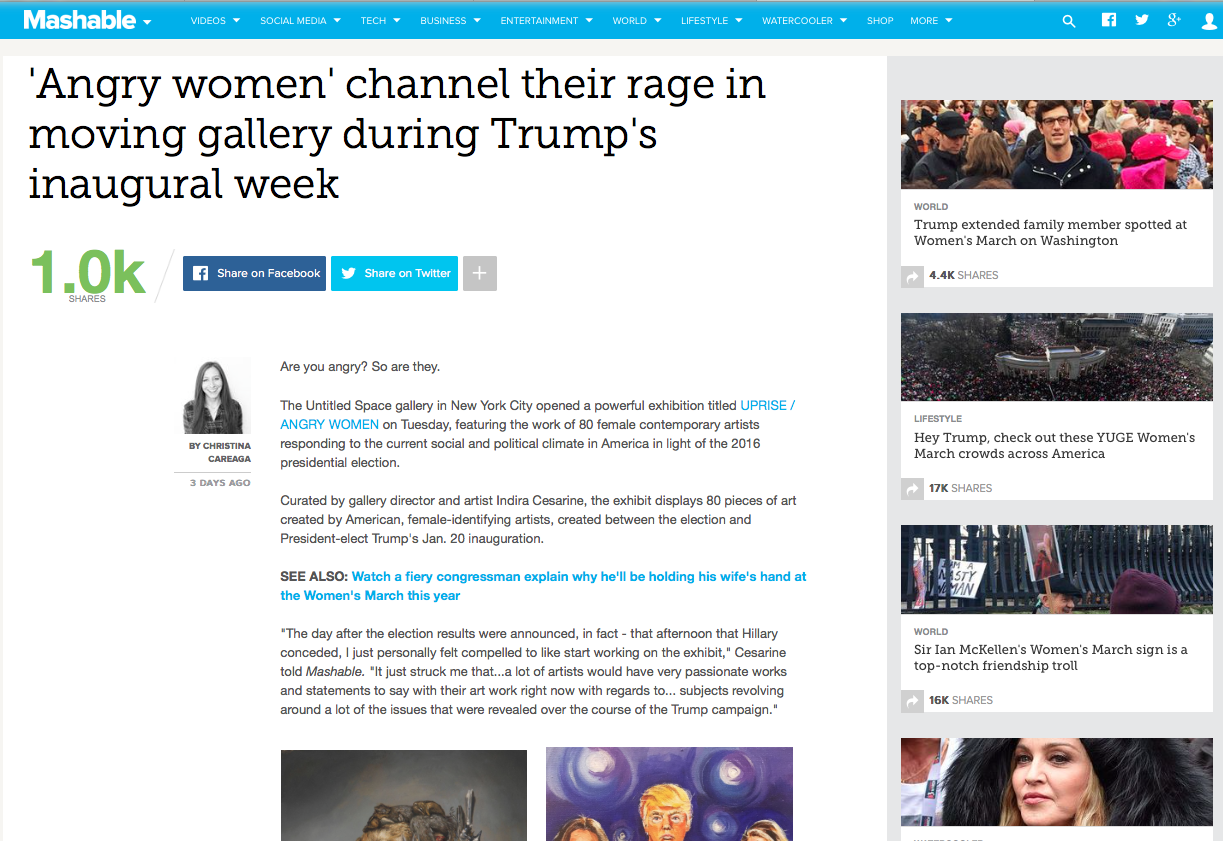This screenshot has width=1223, height=841.
Task: Open the colorful Trump painting image
Action: (x=669, y=794)
